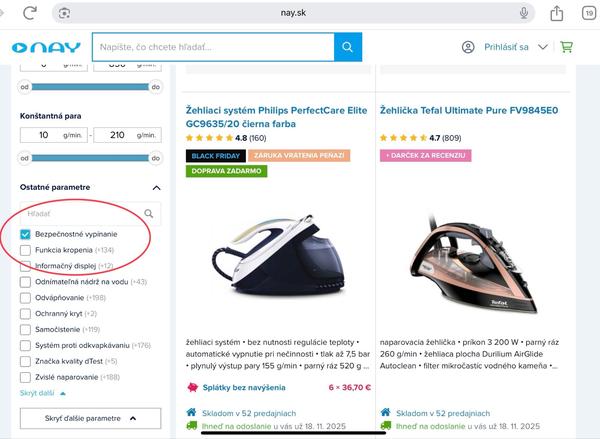Collapse the Ostatné parametre section chevron
This screenshot has width=600, height=439.
click(156, 188)
